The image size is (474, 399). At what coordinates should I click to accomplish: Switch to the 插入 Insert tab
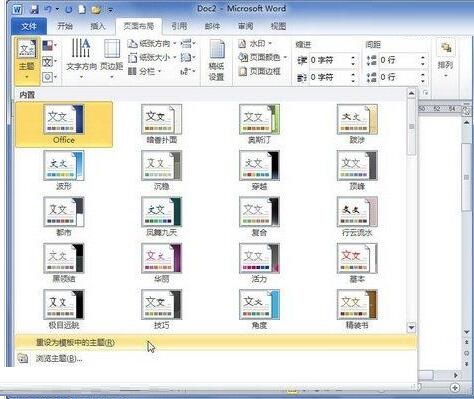pyautogui.click(x=98, y=26)
